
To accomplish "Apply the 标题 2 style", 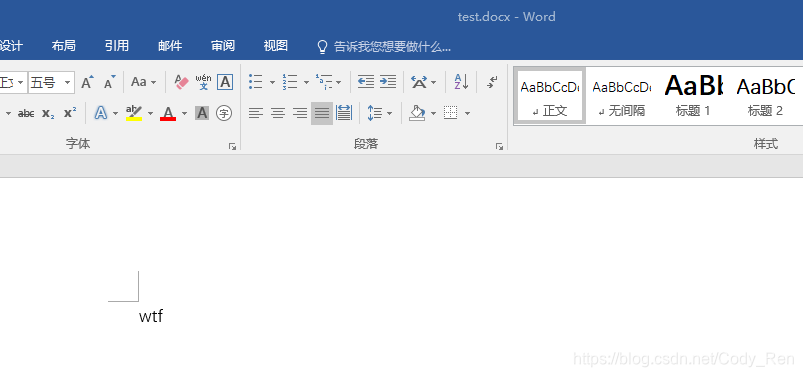I will click(x=765, y=96).
